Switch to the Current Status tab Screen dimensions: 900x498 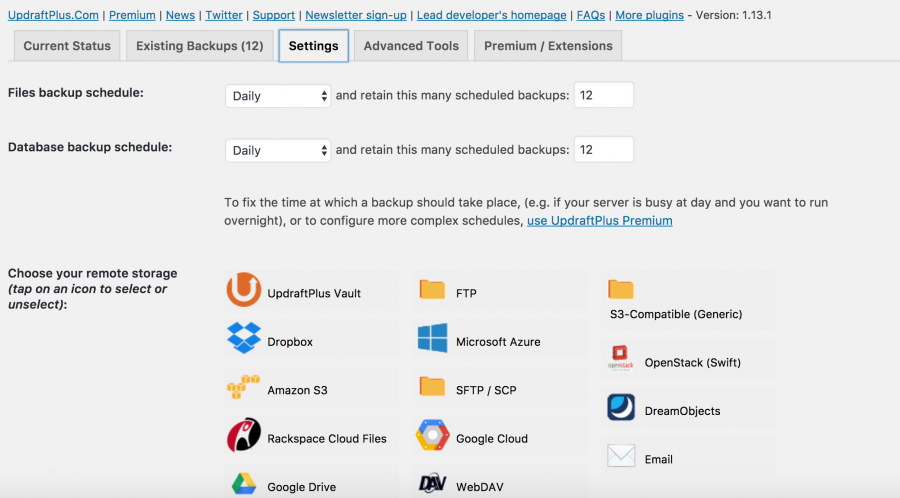click(x=67, y=46)
